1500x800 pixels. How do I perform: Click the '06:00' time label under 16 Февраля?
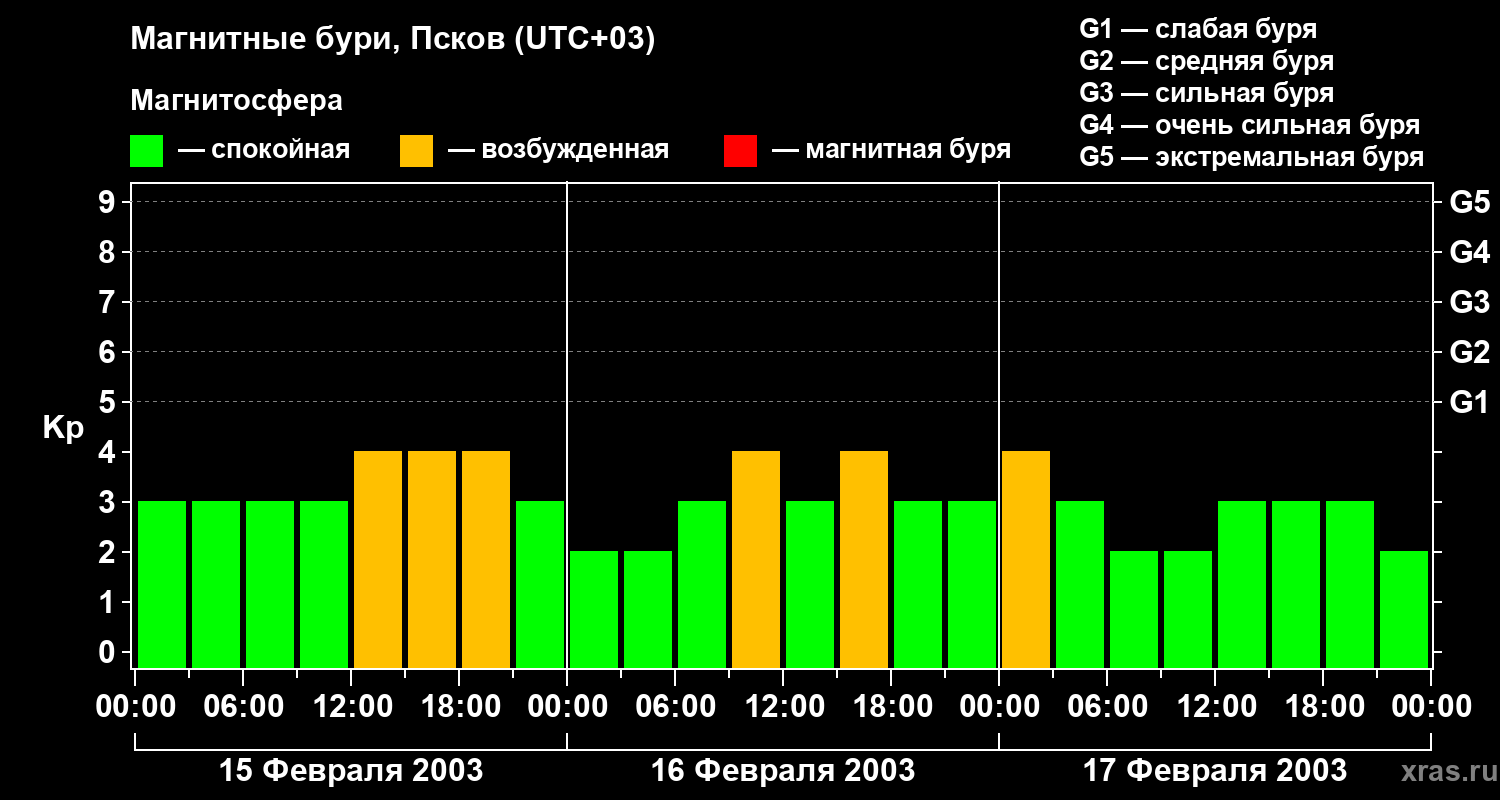675,707
